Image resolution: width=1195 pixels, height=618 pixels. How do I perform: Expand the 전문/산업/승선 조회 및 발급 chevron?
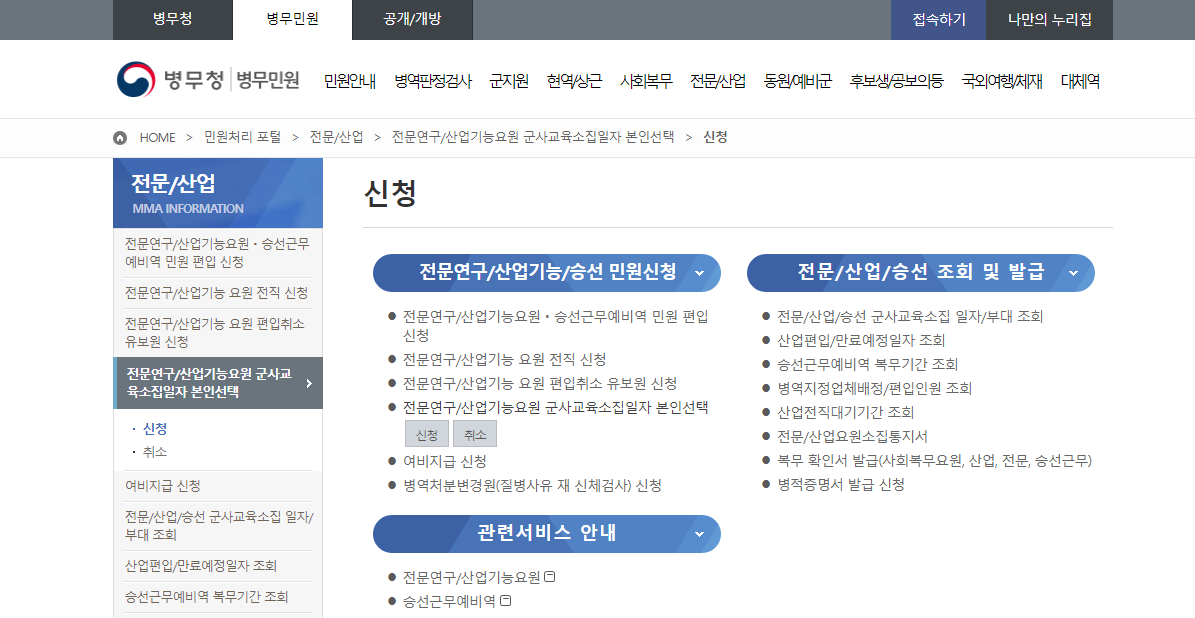(x=1073, y=272)
